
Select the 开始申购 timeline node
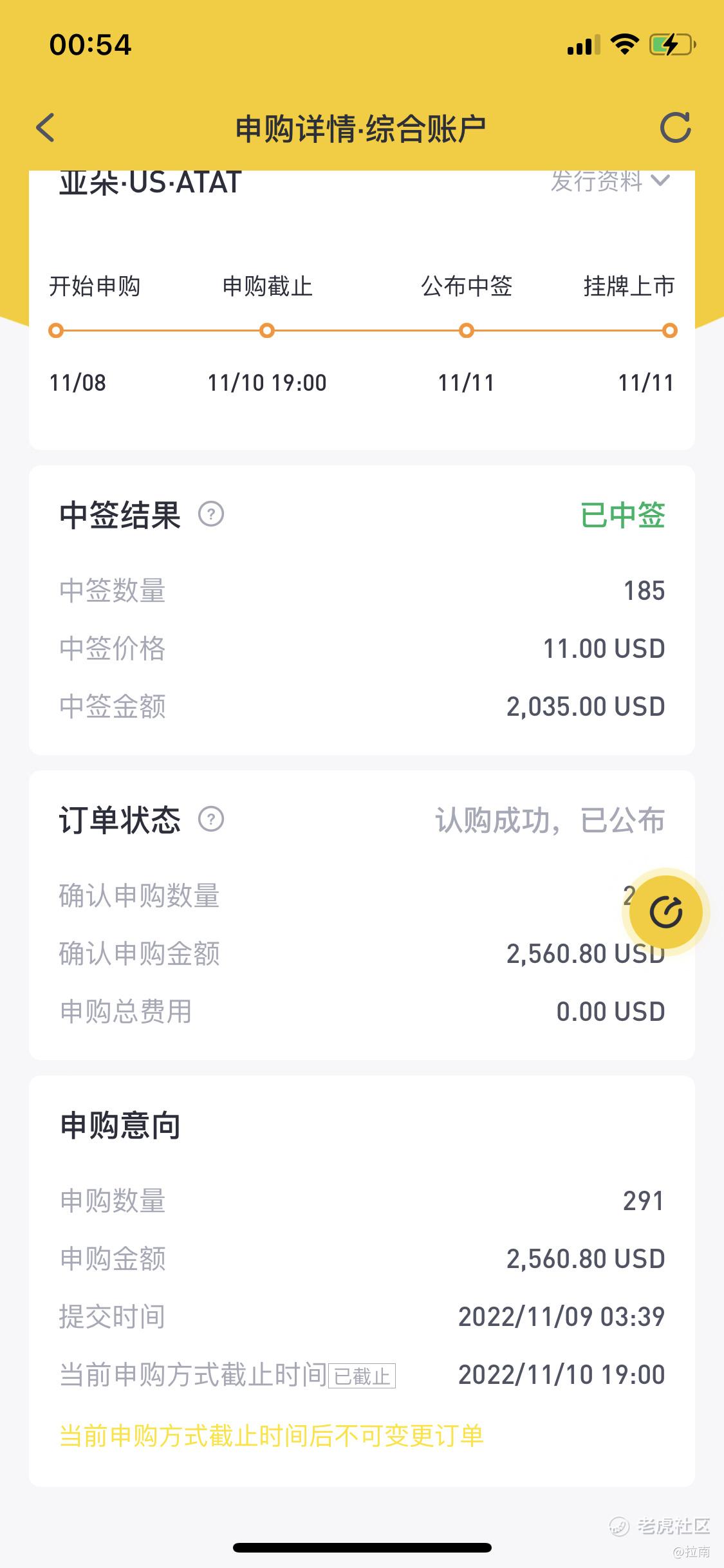point(56,331)
